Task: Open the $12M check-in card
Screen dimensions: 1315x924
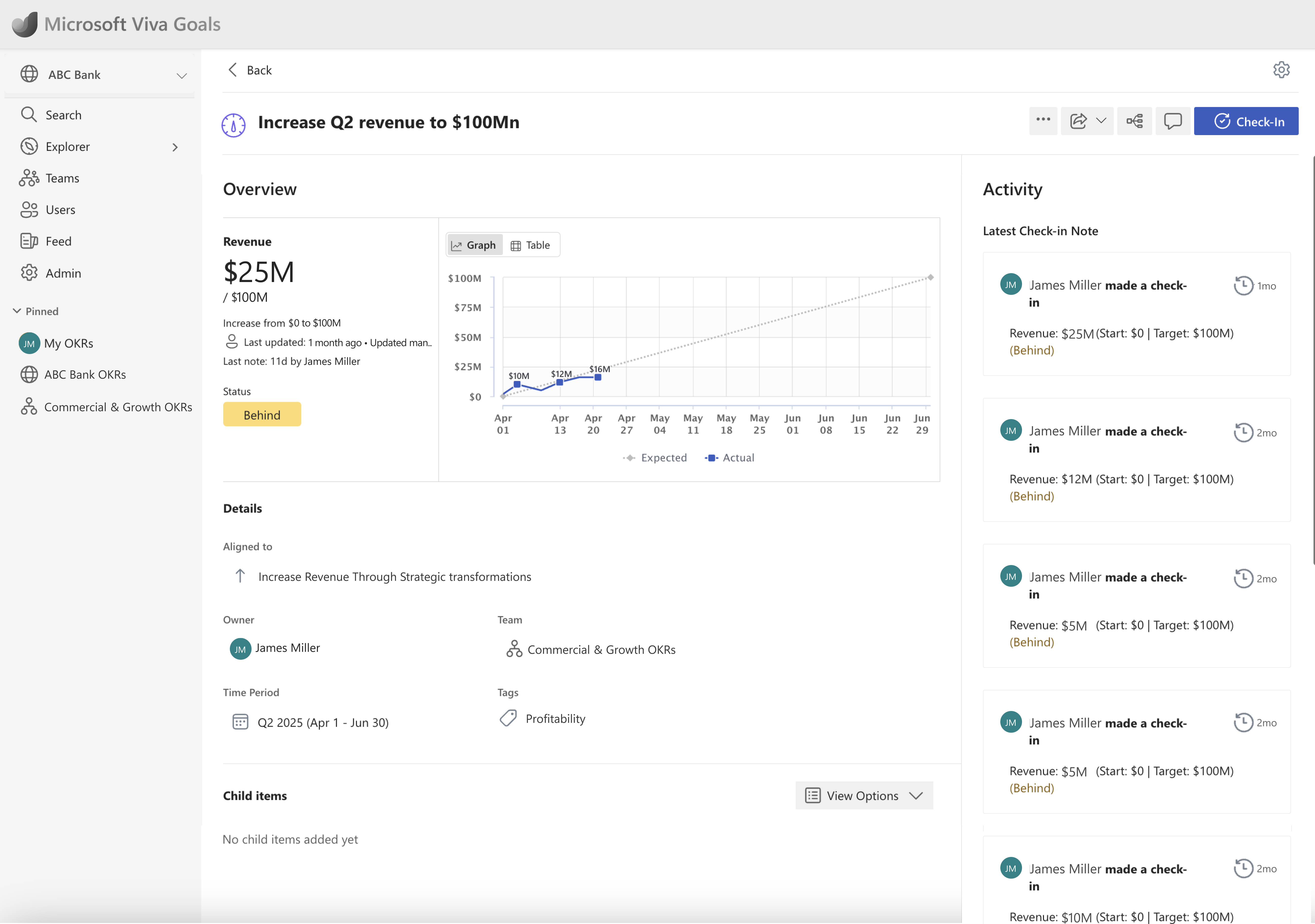Action: click(1137, 460)
